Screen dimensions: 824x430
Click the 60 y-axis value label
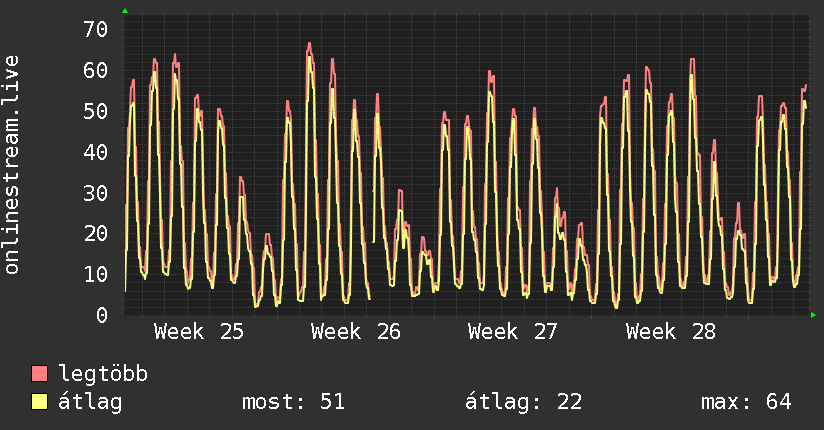96,70
